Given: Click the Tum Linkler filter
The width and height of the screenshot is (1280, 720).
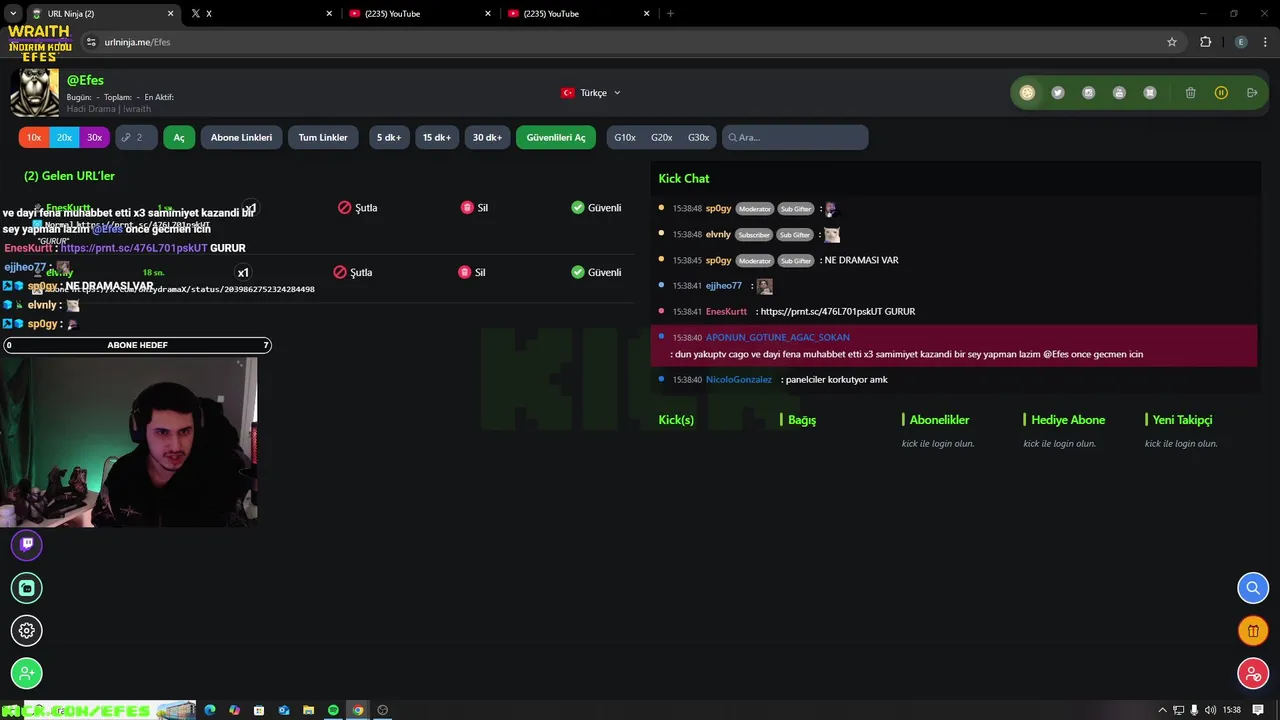Looking at the screenshot, I should [323, 138].
